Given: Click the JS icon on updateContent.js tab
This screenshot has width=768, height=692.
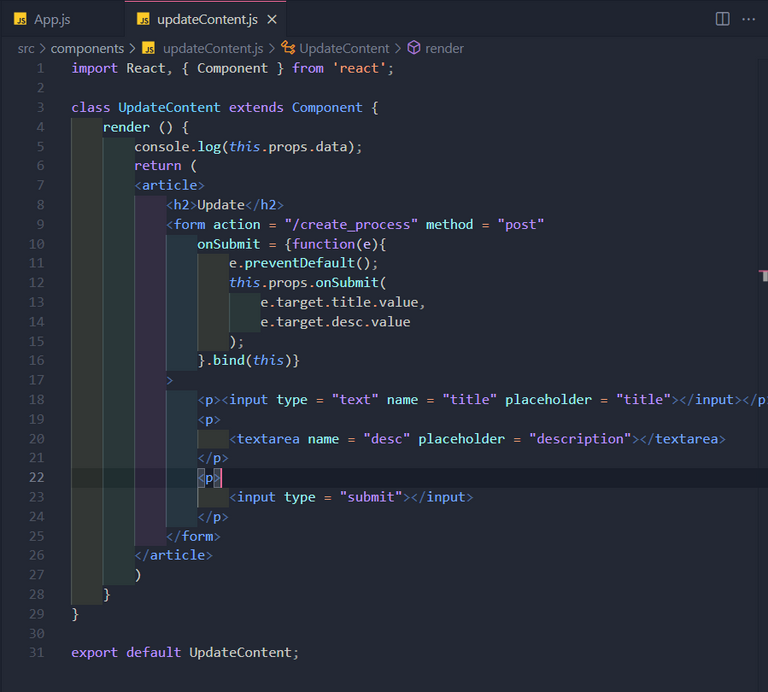Looking at the screenshot, I should (x=143, y=20).
